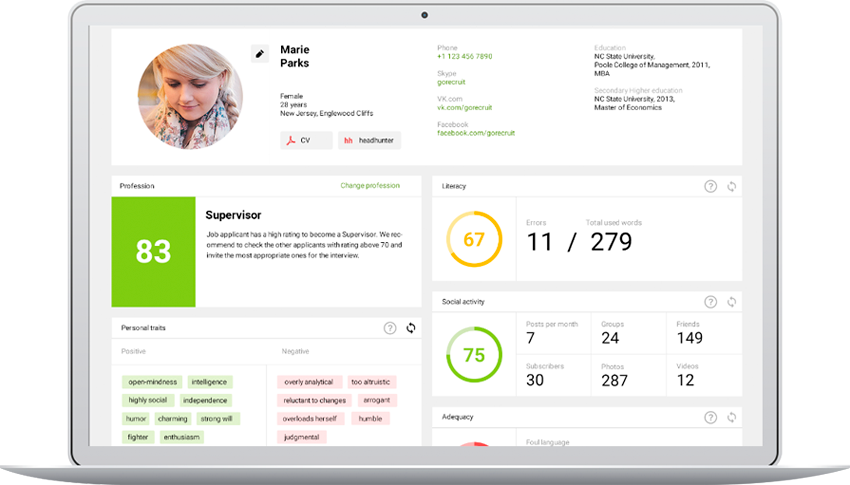This screenshot has width=850, height=485.
Task: Open the CV PDF button
Action: coord(306,140)
